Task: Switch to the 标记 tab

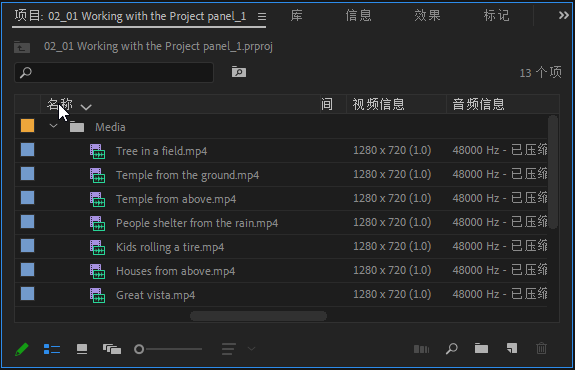Action: (496, 15)
